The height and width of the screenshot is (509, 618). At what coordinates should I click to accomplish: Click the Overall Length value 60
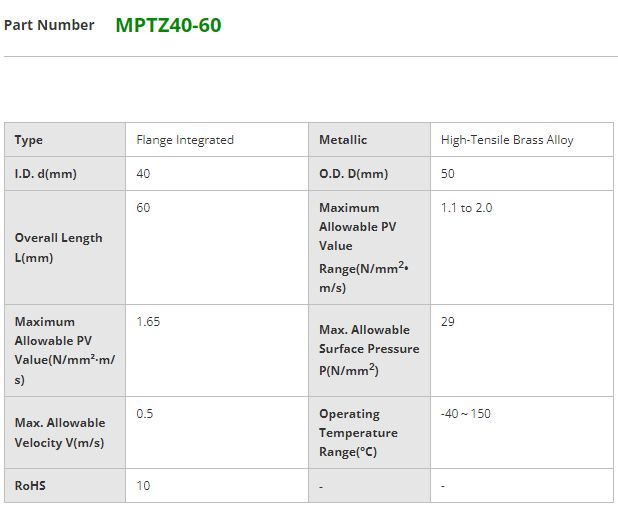[x=143, y=208]
